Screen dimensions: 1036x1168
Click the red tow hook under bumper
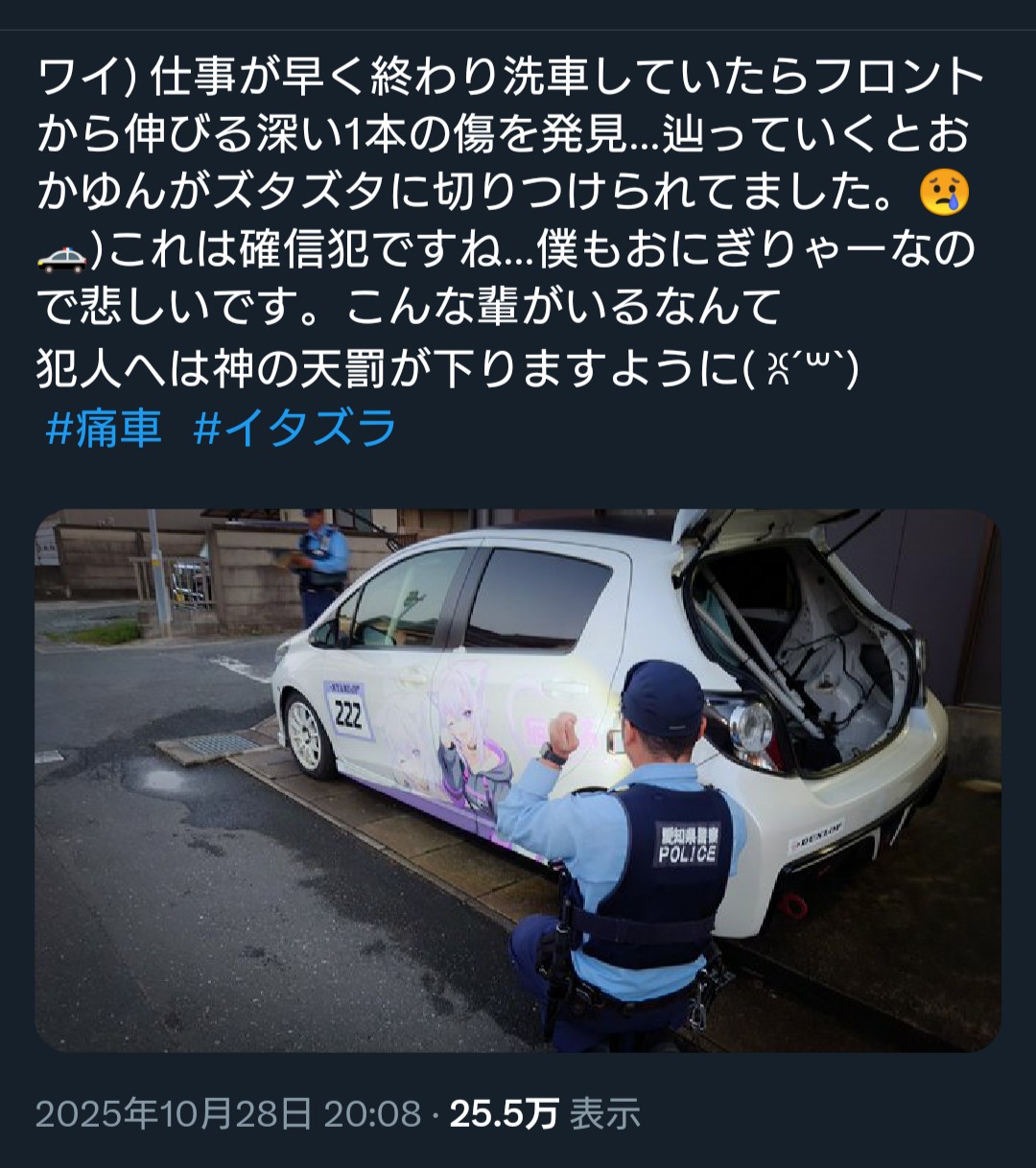pyautogui.click(x=793, y=903)
